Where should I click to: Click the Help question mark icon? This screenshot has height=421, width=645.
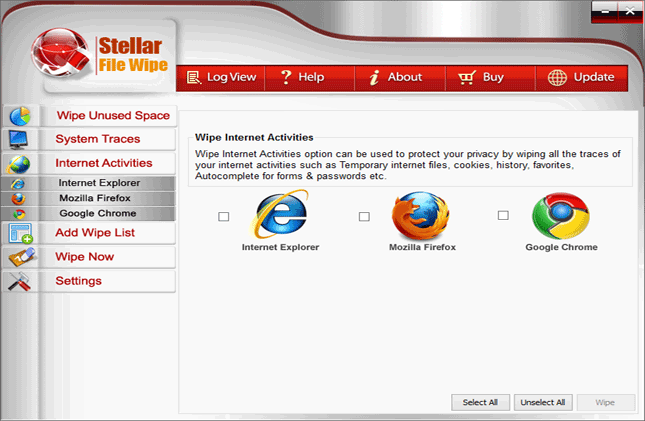point(285,77)
